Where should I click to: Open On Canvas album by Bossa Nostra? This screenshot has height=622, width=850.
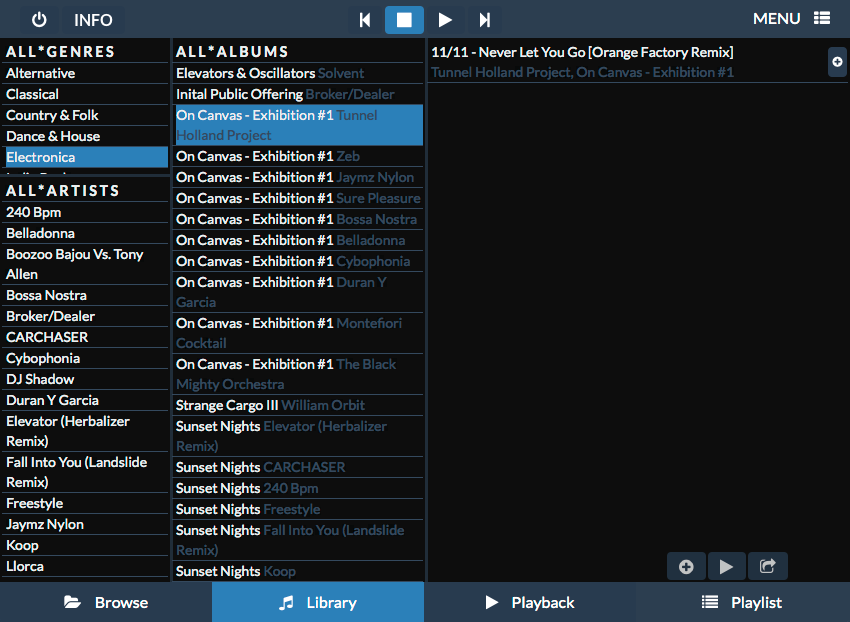point(298,220)
